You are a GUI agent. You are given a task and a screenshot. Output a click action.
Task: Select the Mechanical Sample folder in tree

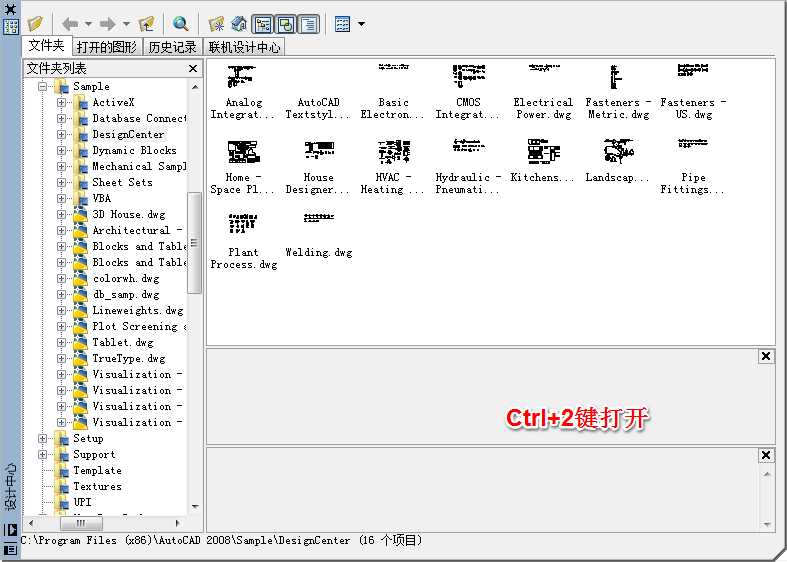pos(139,167)
